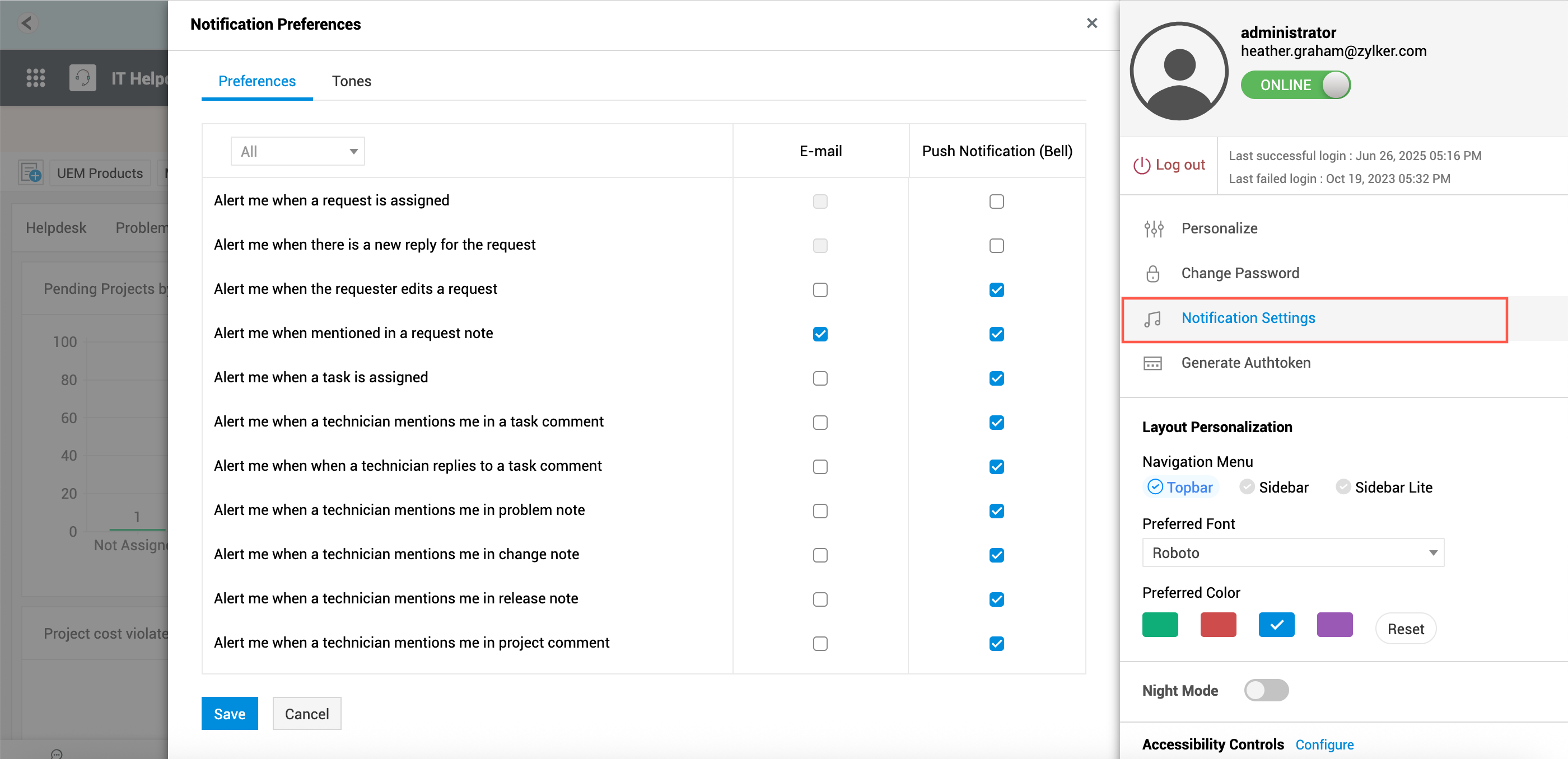Click the back arrow icon at top left
Image resolution: width=1568 pixels, height=759 pixels.
point(27,23)
